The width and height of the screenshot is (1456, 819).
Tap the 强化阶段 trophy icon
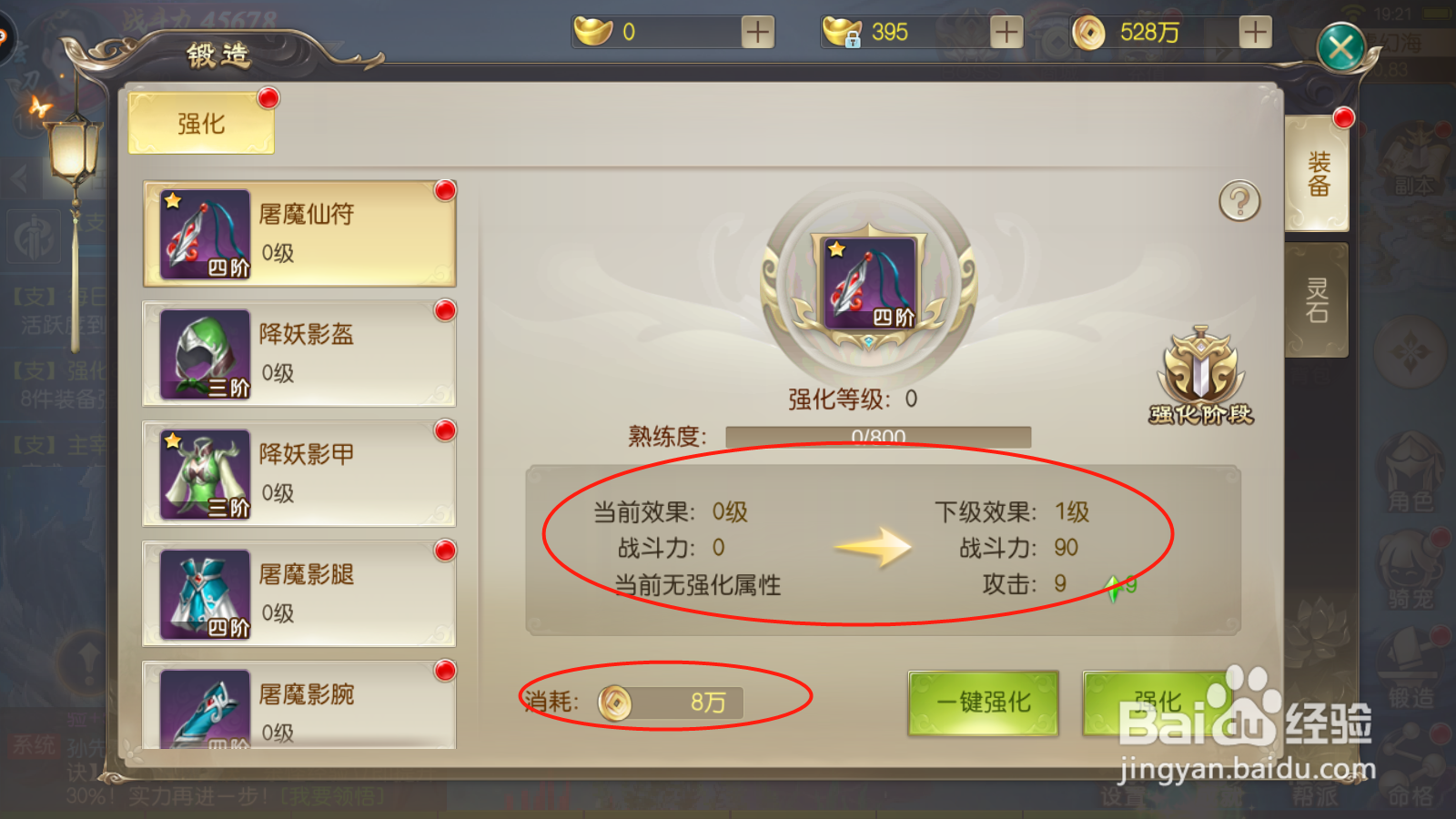coord(1201,375)
